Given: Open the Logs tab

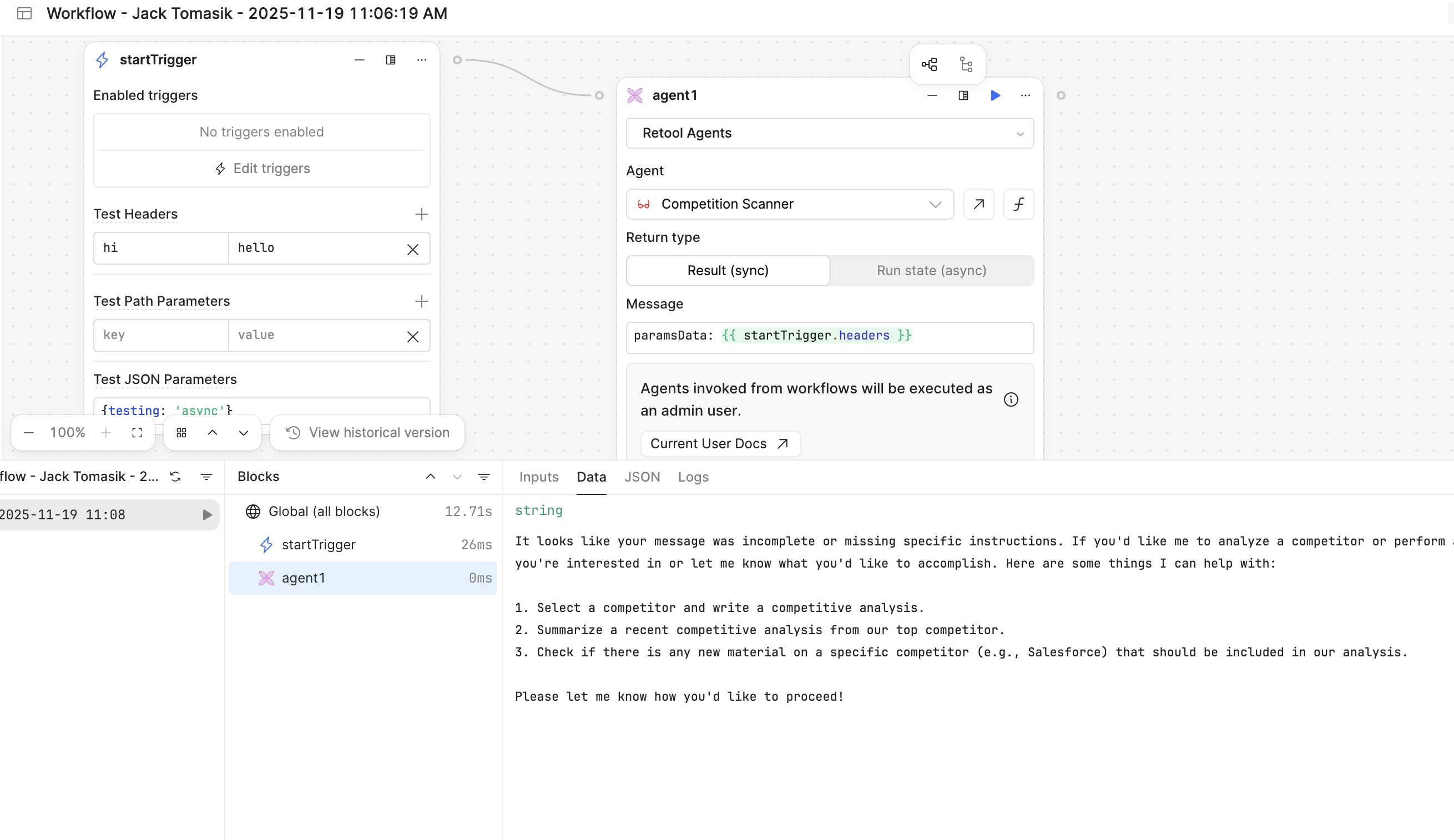Looking at the screenshot, I should coord(693,477).
